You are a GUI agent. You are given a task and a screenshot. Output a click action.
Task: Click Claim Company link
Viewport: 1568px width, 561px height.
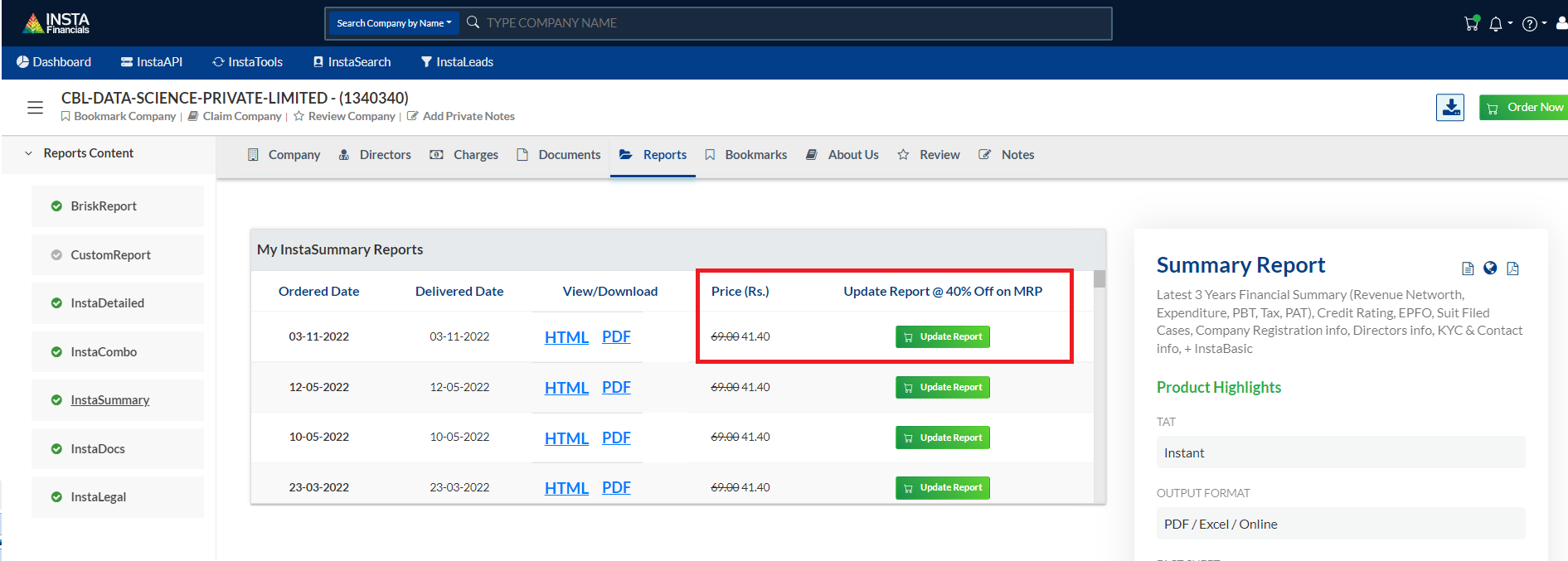[x=235, y=116]
